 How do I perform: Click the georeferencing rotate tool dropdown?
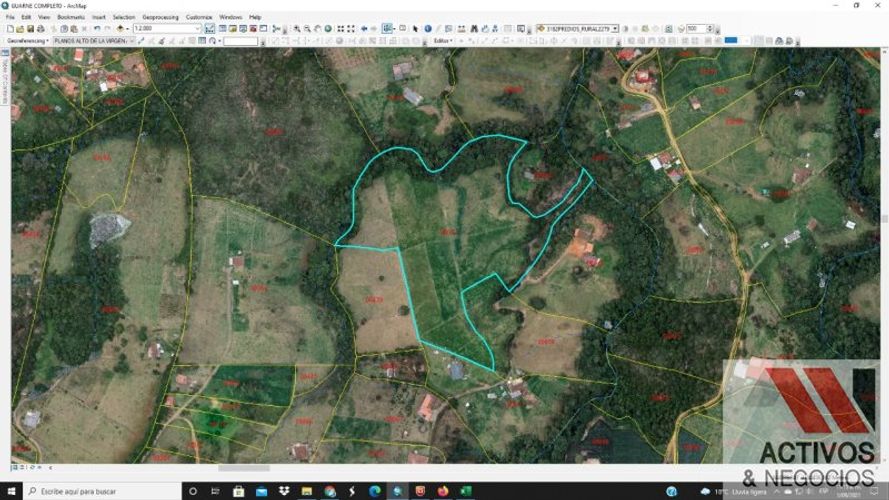pos(219,41)
